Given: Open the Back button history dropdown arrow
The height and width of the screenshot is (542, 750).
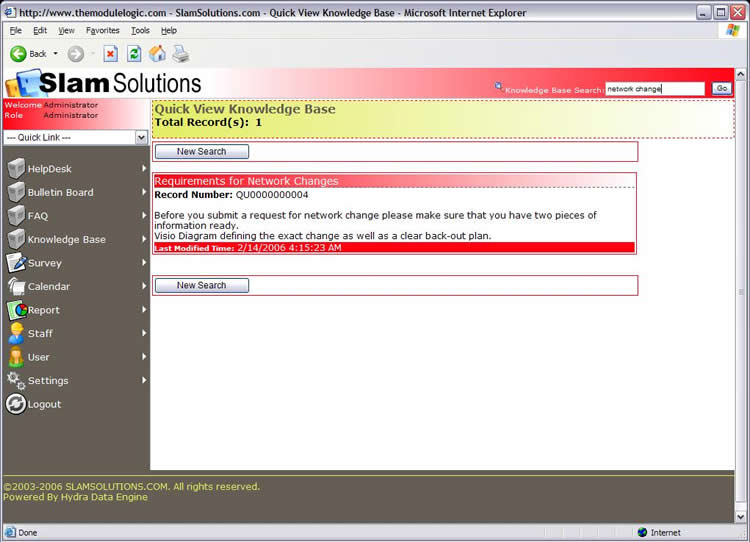Looking at the screenshot, I should [x=55, y=54].
